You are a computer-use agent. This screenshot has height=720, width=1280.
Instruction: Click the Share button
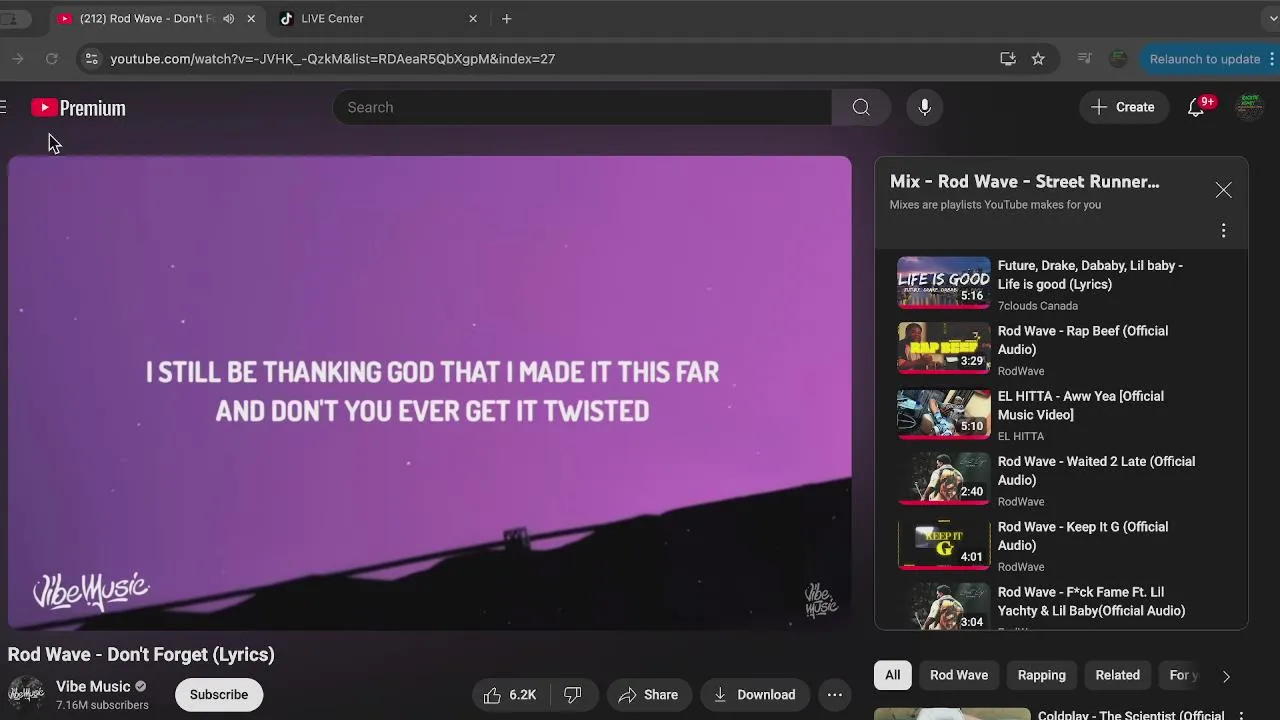coord(647,695)
